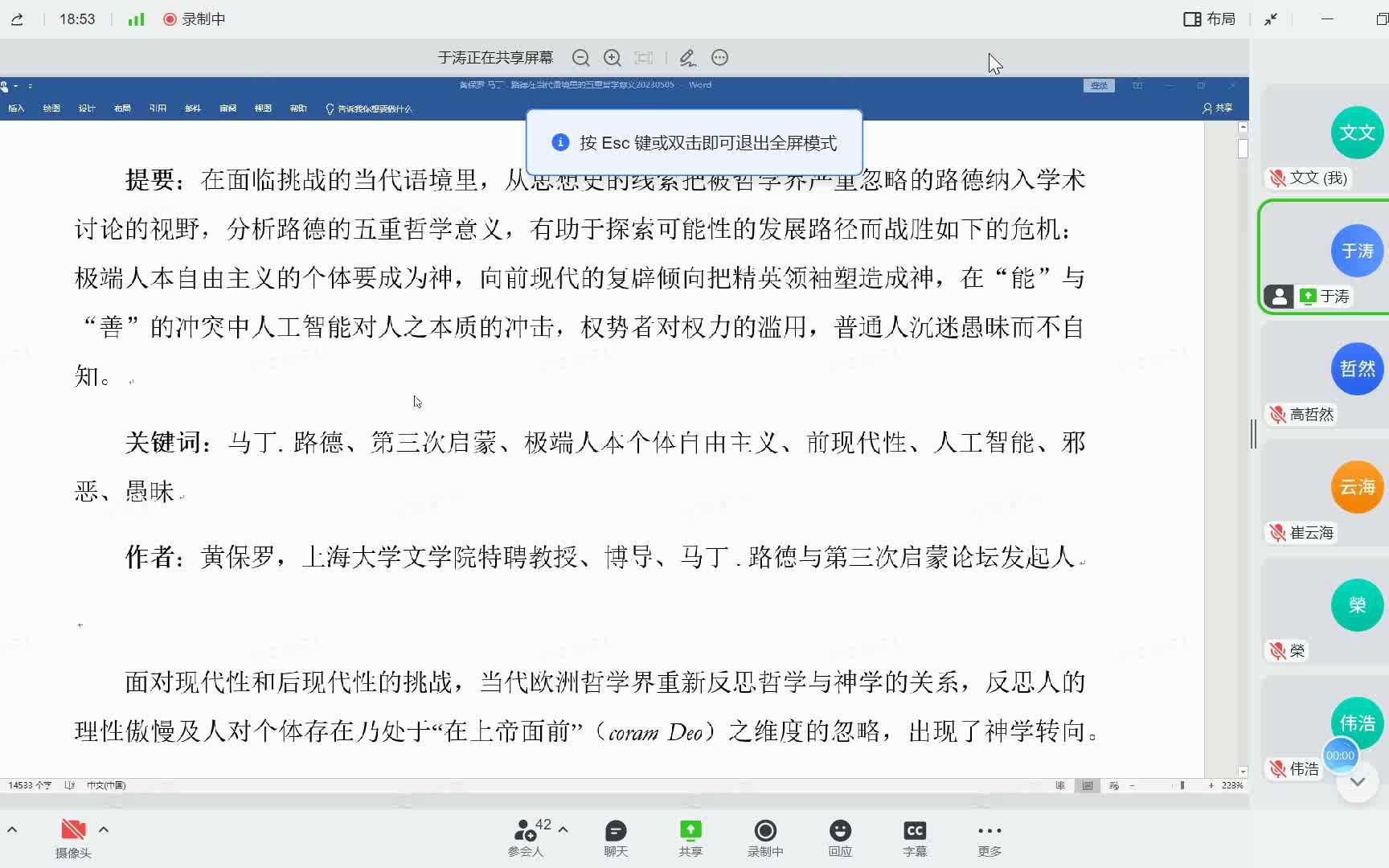Click the zoom out minus in Word
Image resolution: width=1389 pixels, height=868 pixels.
(1132, 785)
